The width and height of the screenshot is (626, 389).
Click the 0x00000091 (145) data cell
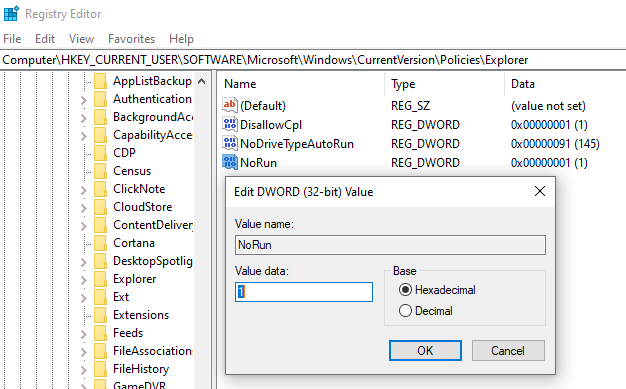555,143
